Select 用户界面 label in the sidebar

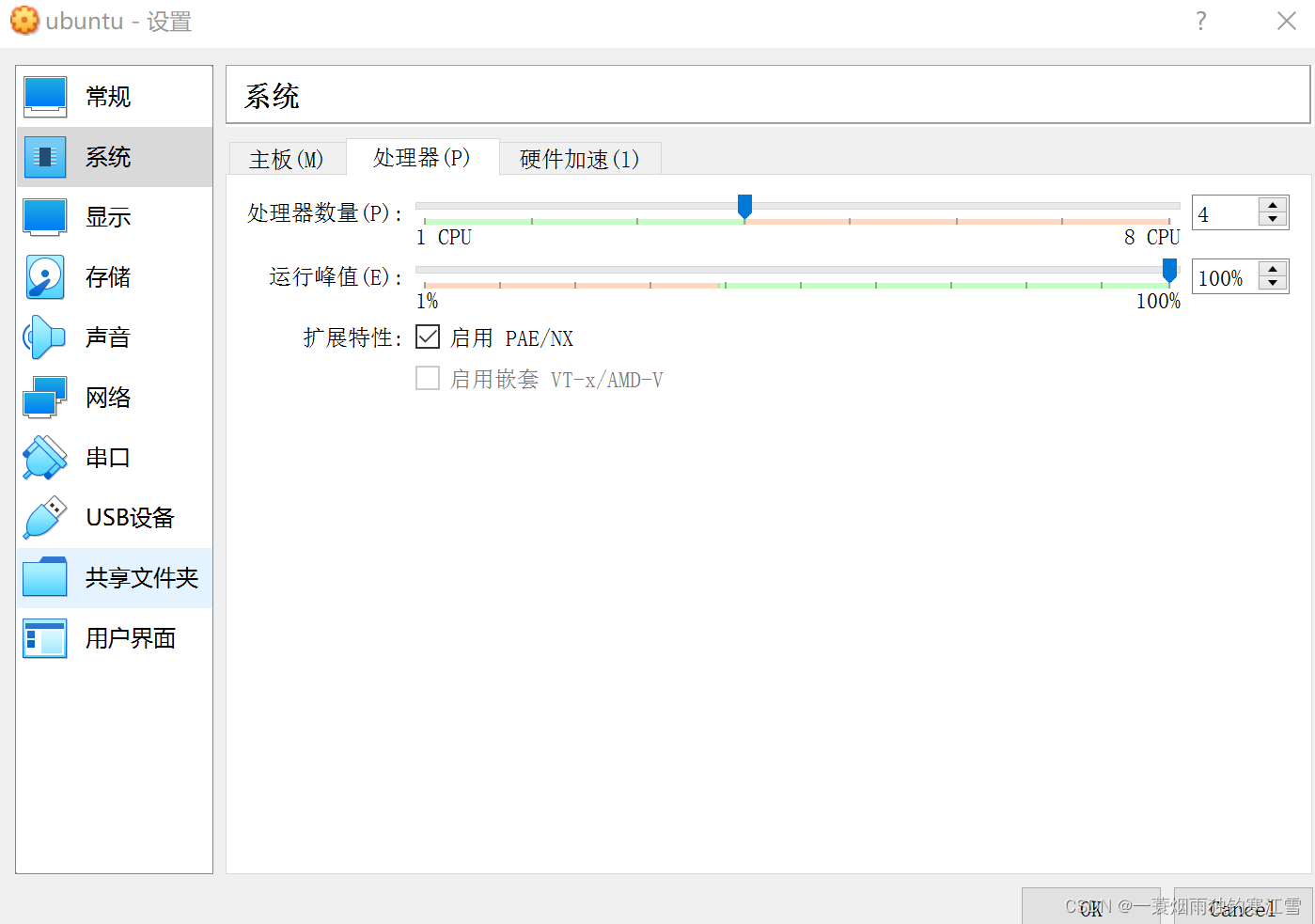point(131,638)
